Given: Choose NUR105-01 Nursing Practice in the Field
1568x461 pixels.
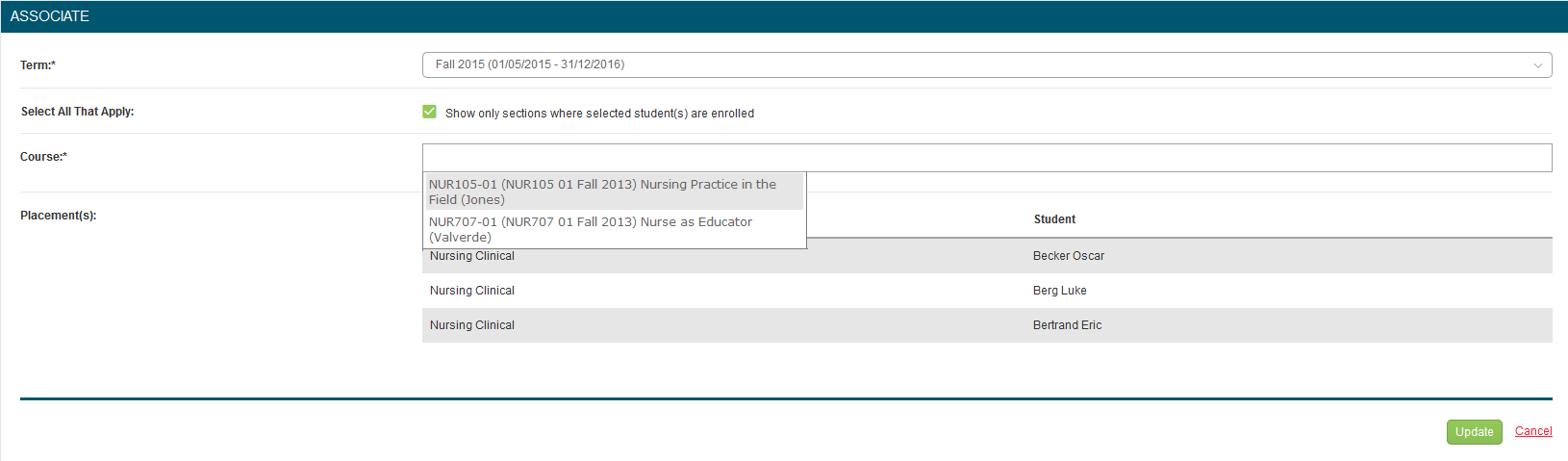Looking at the screenshot, I should [614, 192].
